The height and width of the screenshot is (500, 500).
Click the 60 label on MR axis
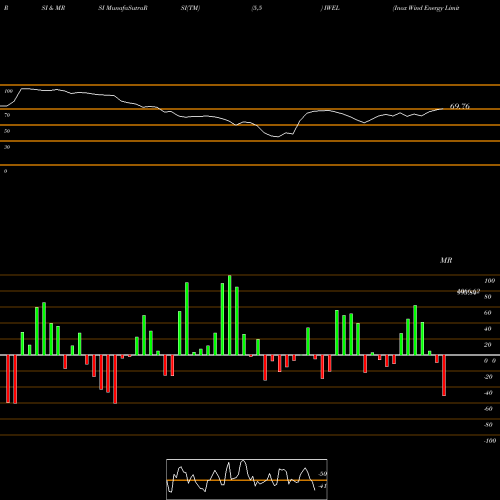tap(488, 313)
